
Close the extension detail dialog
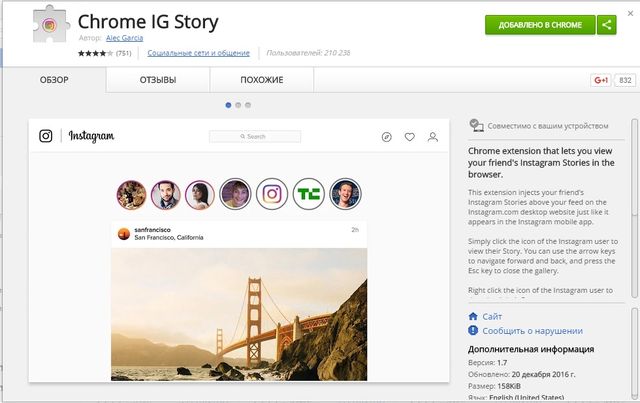630,13
